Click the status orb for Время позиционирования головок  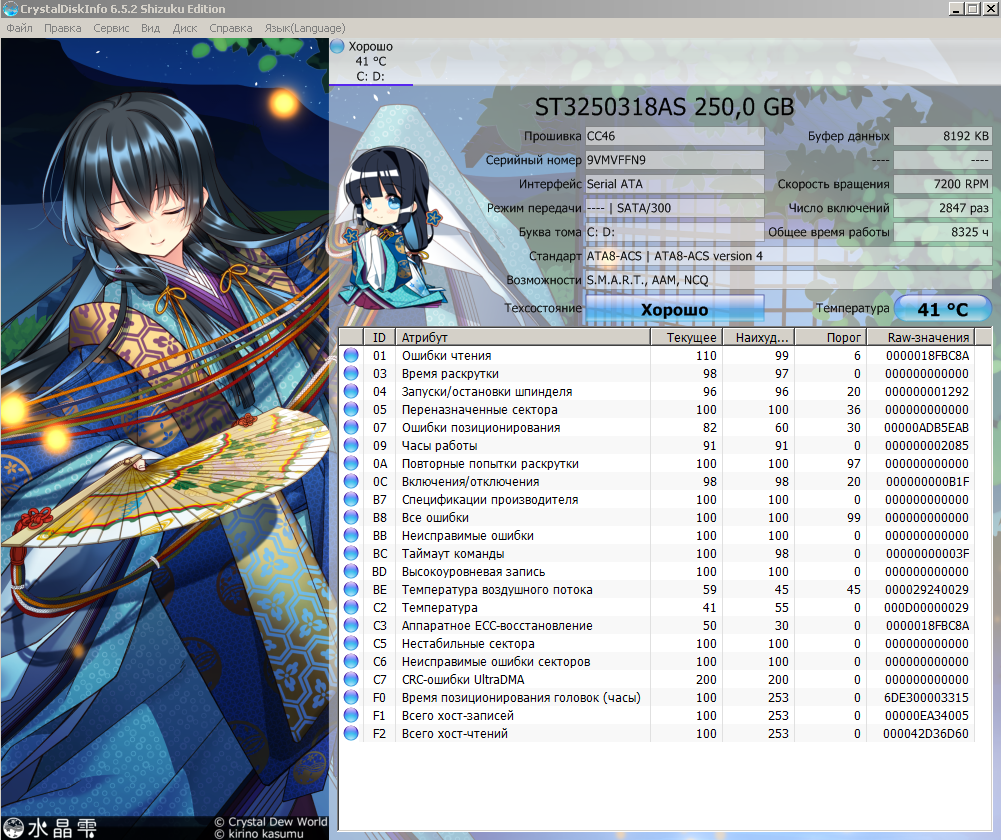coord(350,697)
